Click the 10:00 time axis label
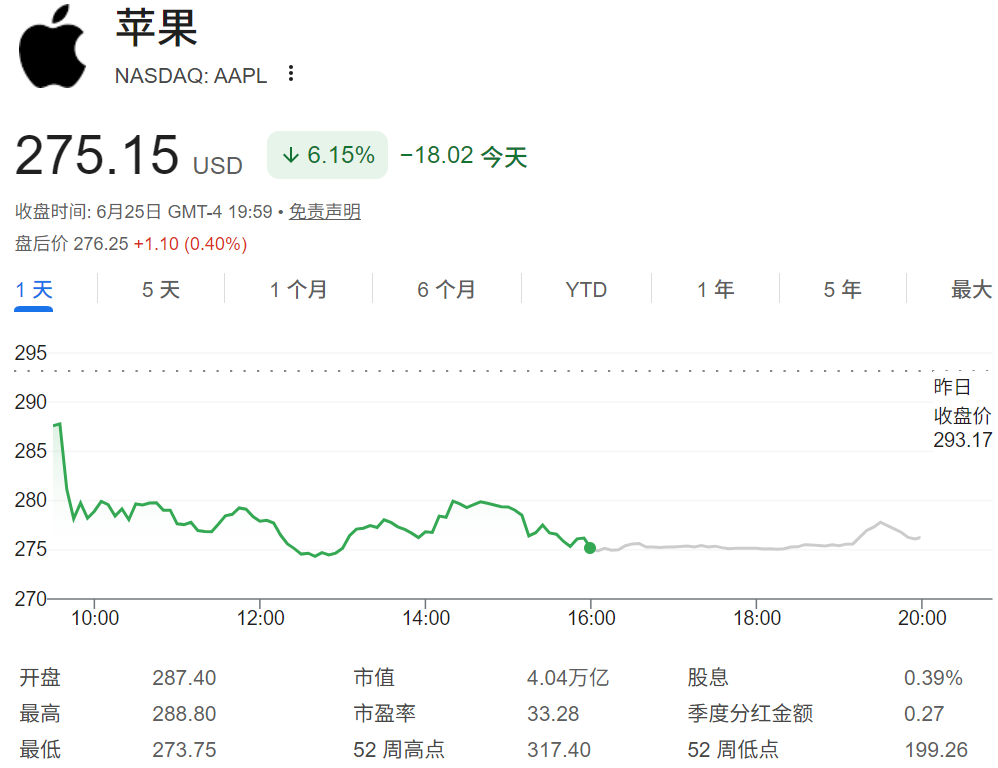This screenshot has height=768, width=998. point(95,618)
